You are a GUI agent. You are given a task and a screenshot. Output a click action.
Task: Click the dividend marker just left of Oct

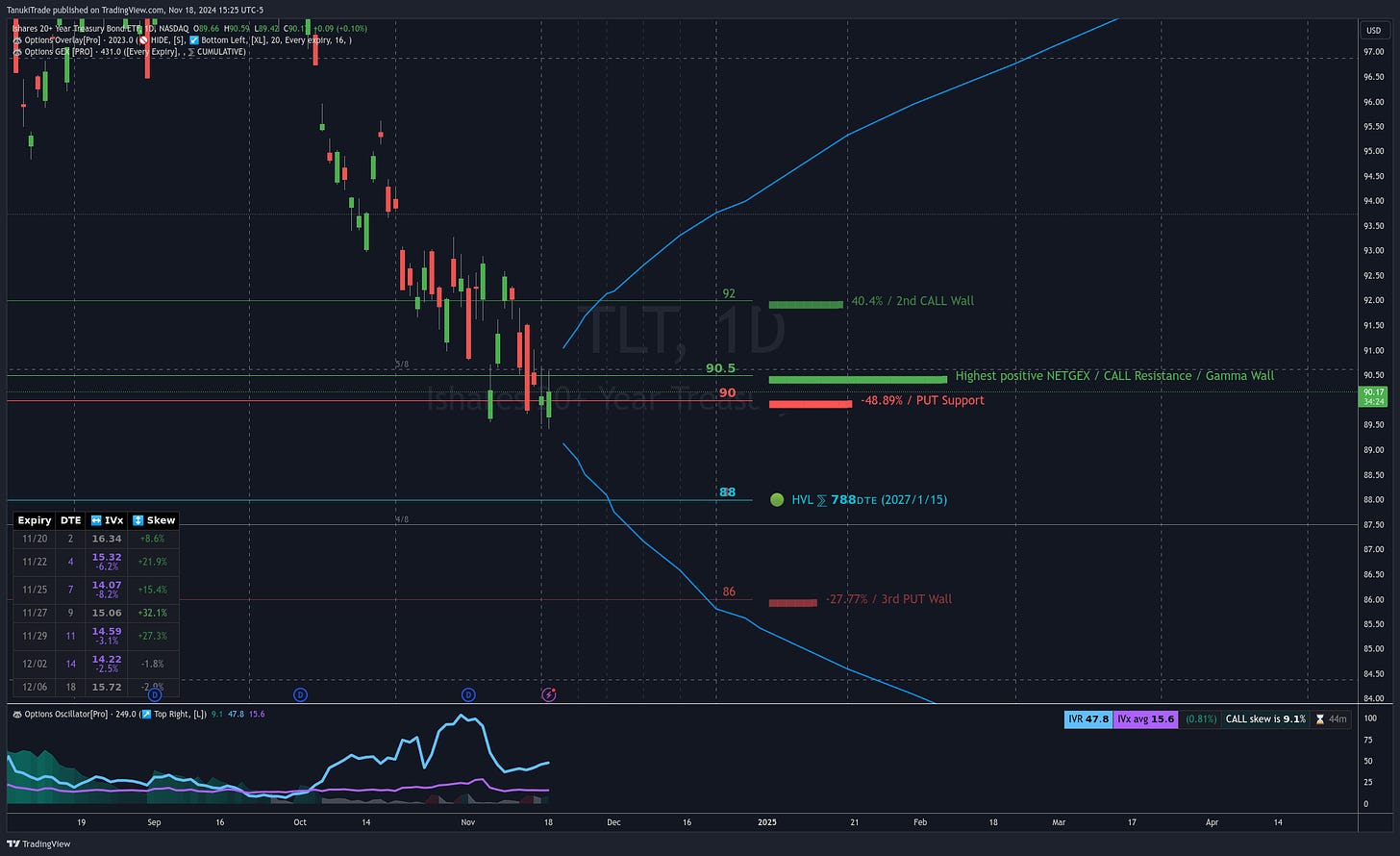pos(300,694)
